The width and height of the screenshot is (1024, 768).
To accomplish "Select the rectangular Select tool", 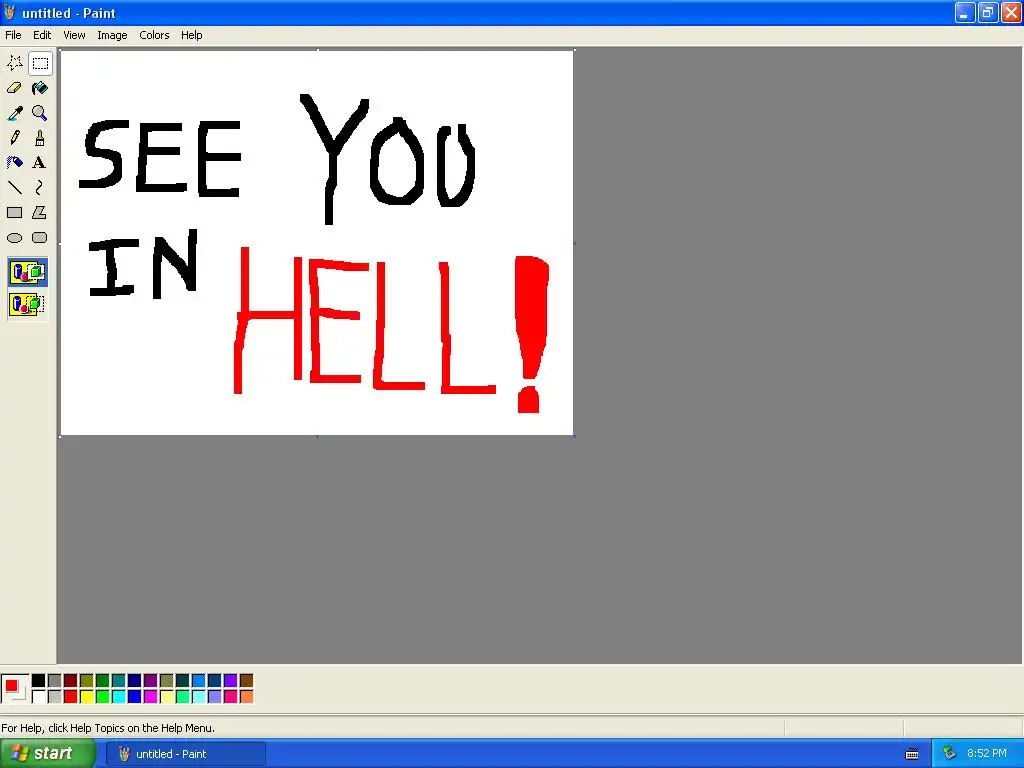I will coord(40,63).
